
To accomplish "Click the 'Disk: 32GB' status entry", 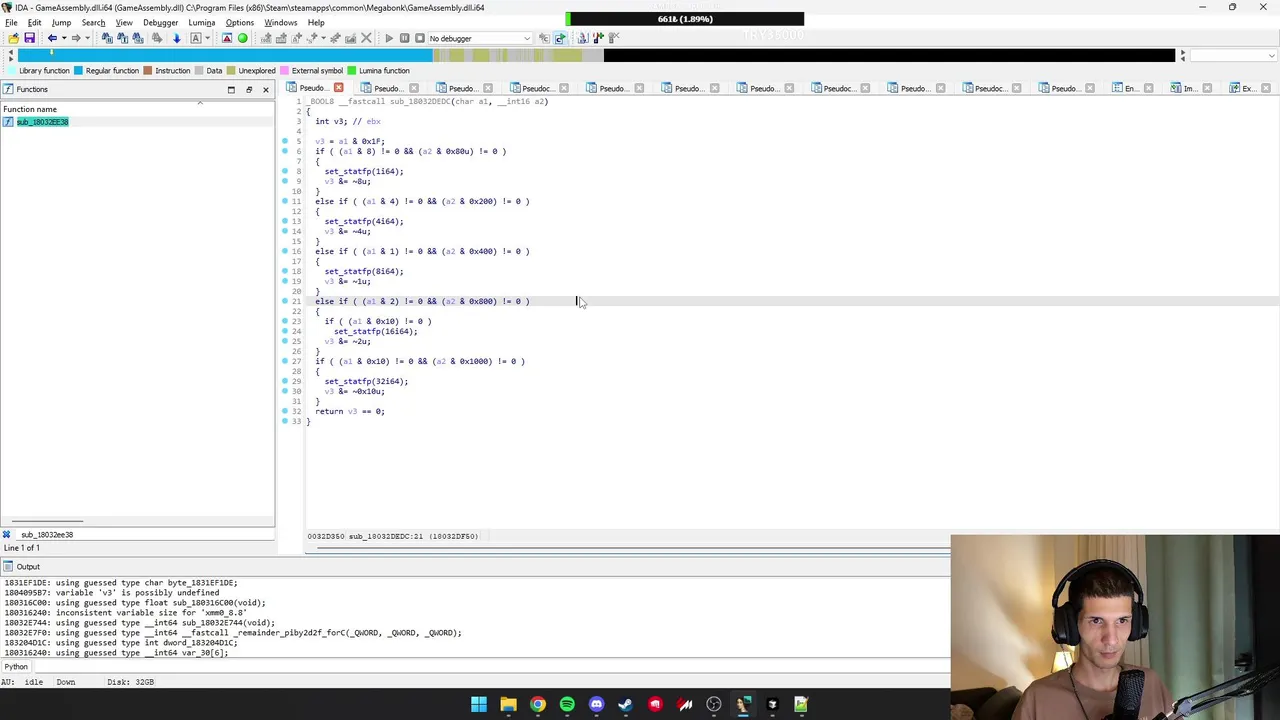I will click(131, 682).
